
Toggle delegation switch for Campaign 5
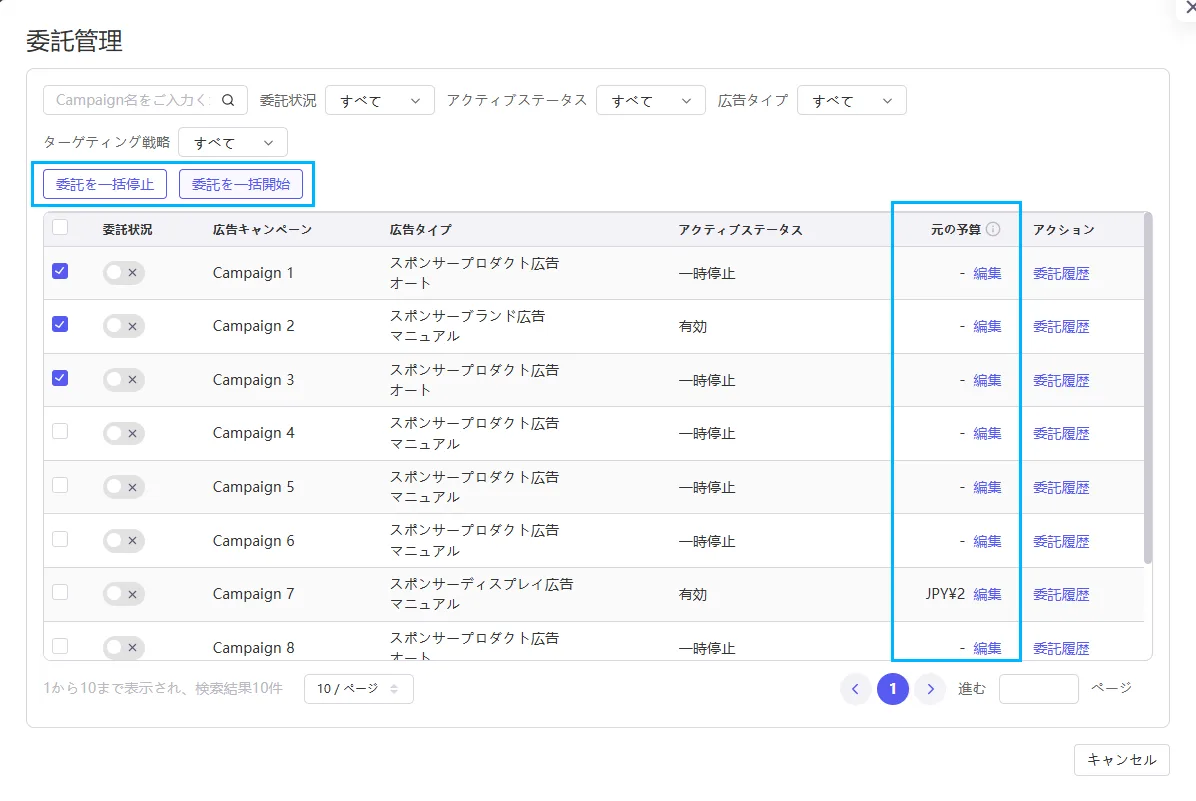(x=124, y=487)
